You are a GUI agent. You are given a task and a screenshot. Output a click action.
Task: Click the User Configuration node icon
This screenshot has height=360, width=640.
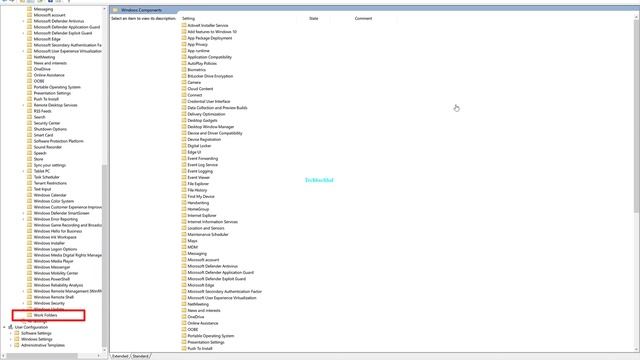tap(11, 327)
